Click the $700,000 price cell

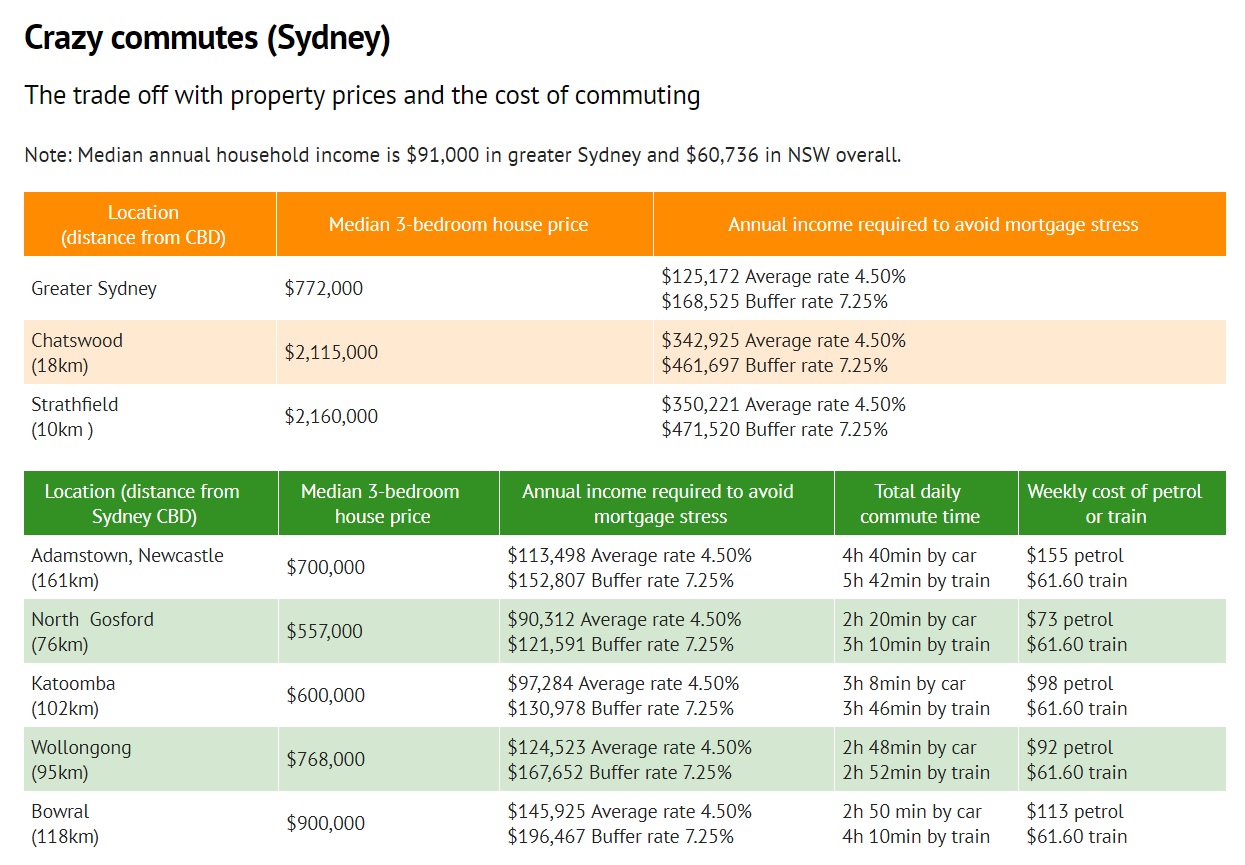pyautogui.click(x=389, y=568)
